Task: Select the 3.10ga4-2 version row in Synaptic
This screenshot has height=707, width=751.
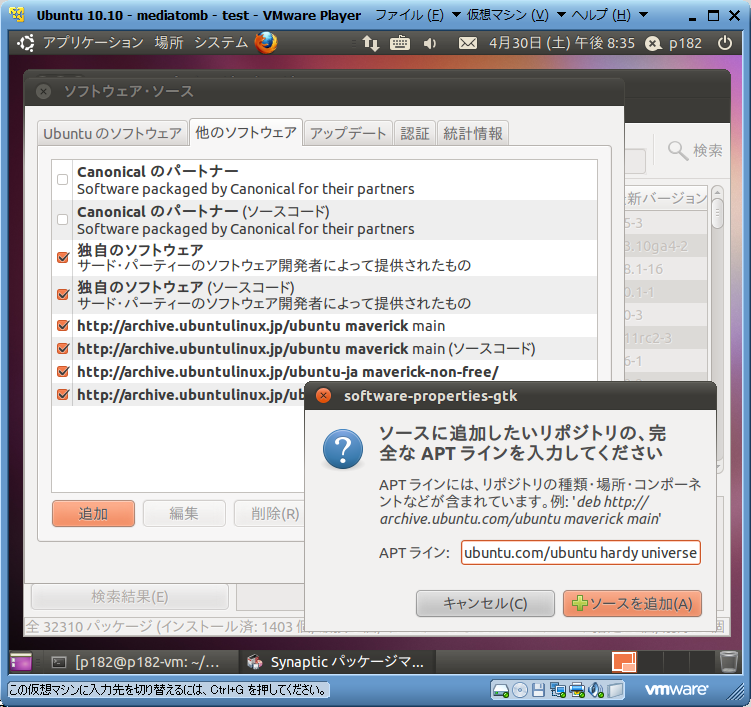Action: click(666, 246)
